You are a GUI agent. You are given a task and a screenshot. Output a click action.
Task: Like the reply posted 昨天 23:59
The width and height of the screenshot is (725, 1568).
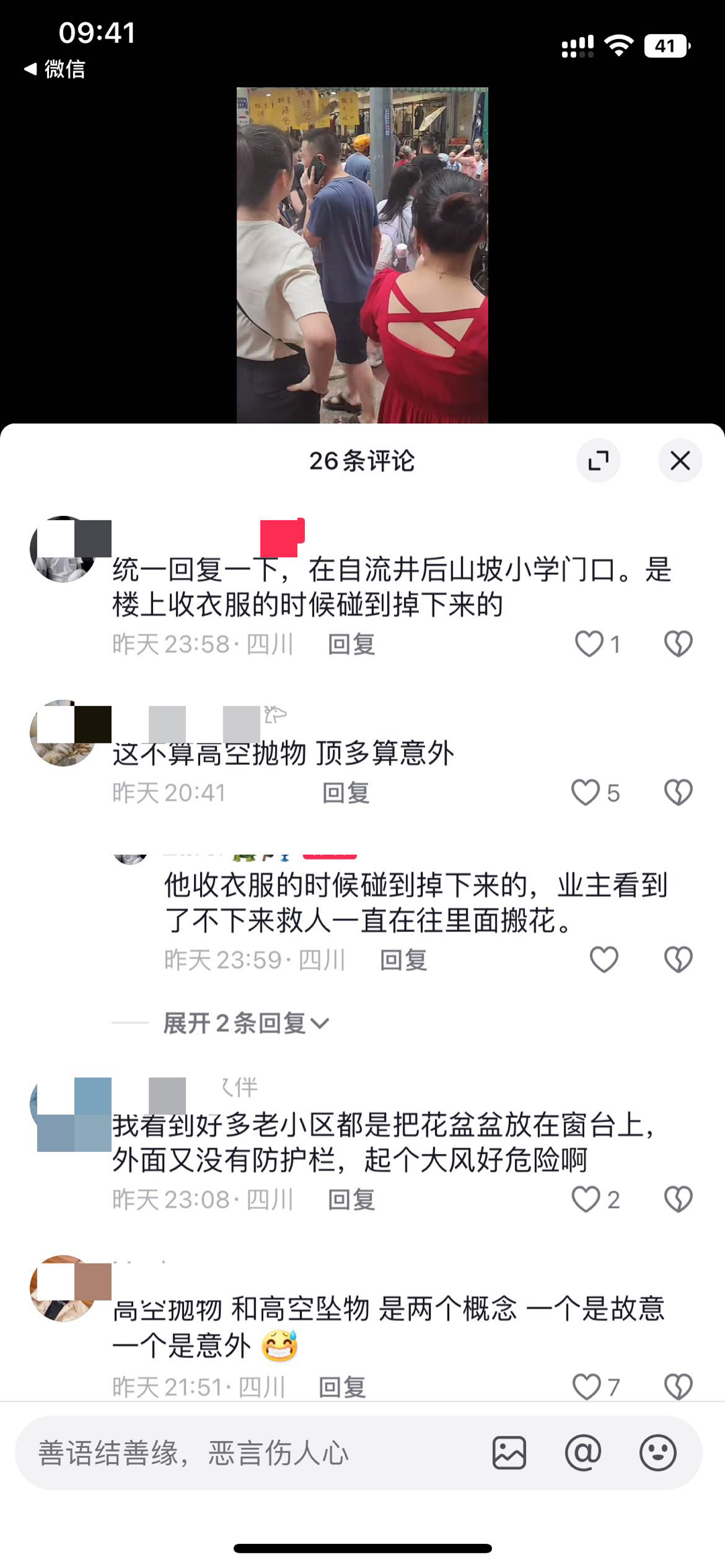(604, 959)
